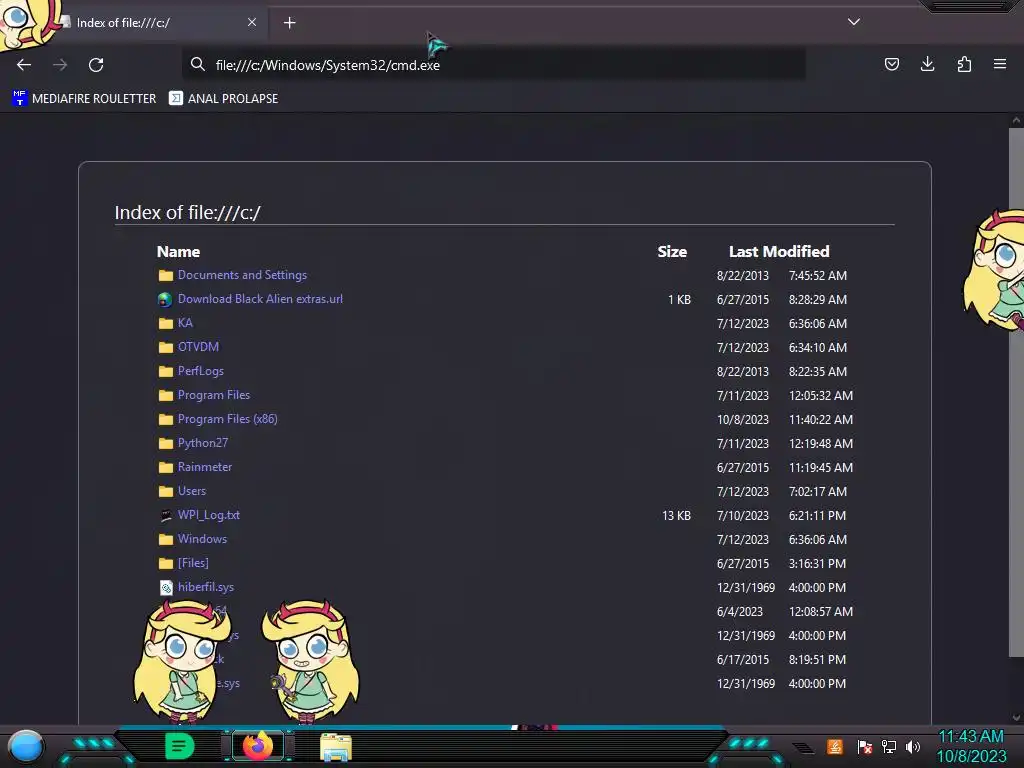Click the page's vertical scrollbar thumb
The image size is (1024, 768).
tap(1016, 392)
